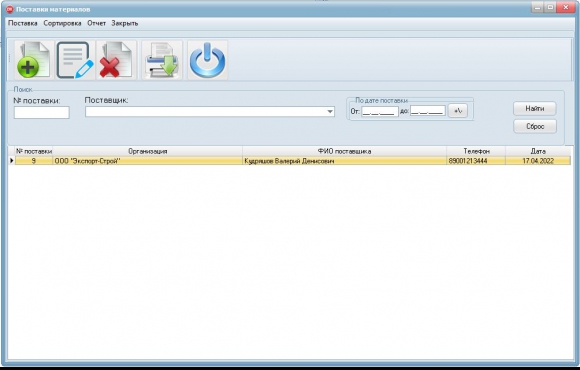Select the Закрыть menu item
Image resolution: width=580 pixels, height=370 pixels.
tap(125, 23)
